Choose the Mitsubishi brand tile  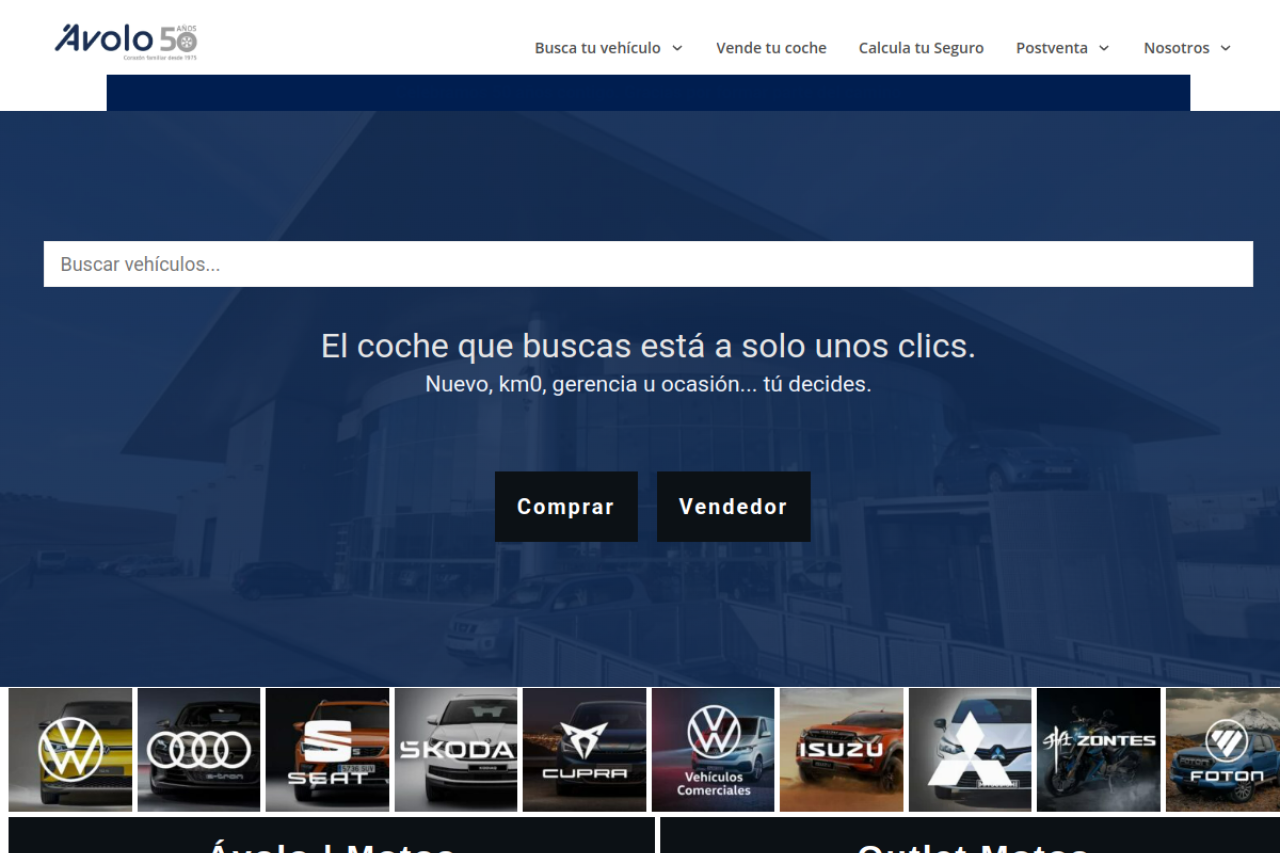coord(970,749)
